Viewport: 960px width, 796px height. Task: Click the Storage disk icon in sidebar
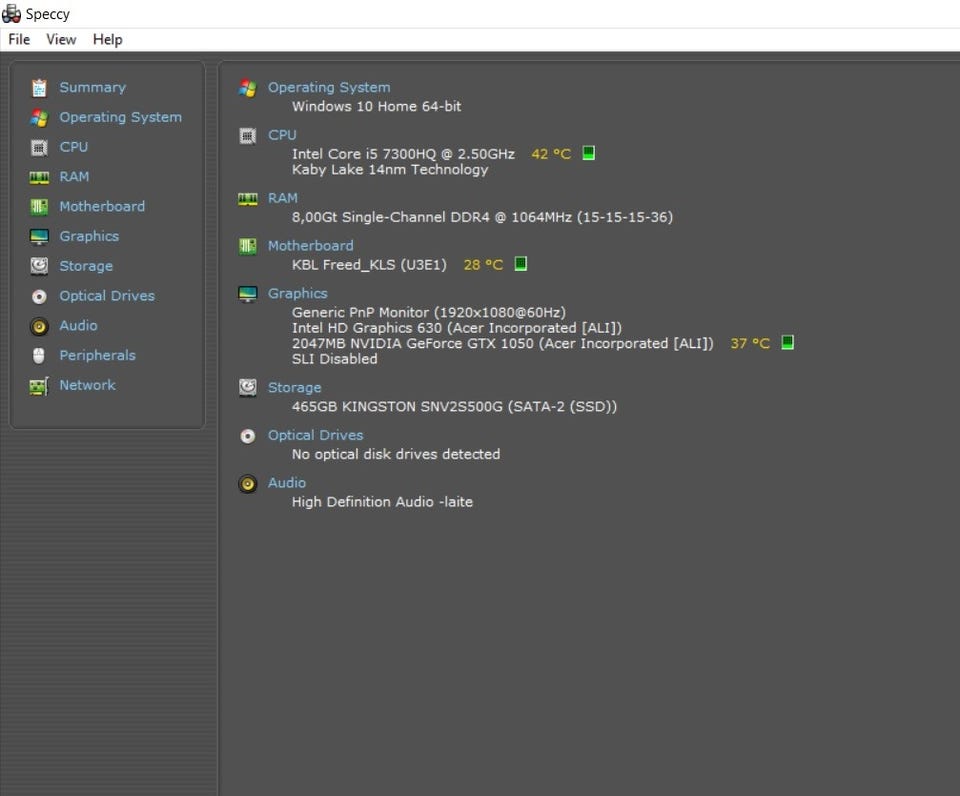tap(39, 266)
